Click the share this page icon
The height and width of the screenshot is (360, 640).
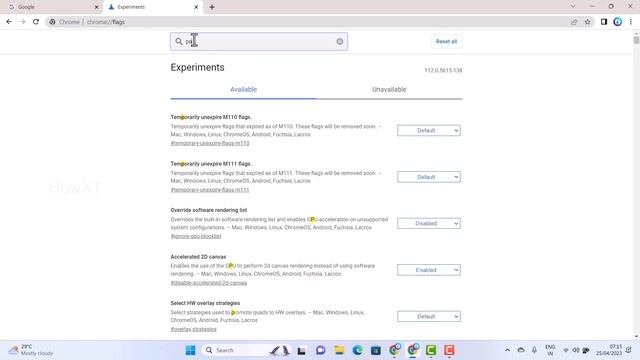pos(574,22)
